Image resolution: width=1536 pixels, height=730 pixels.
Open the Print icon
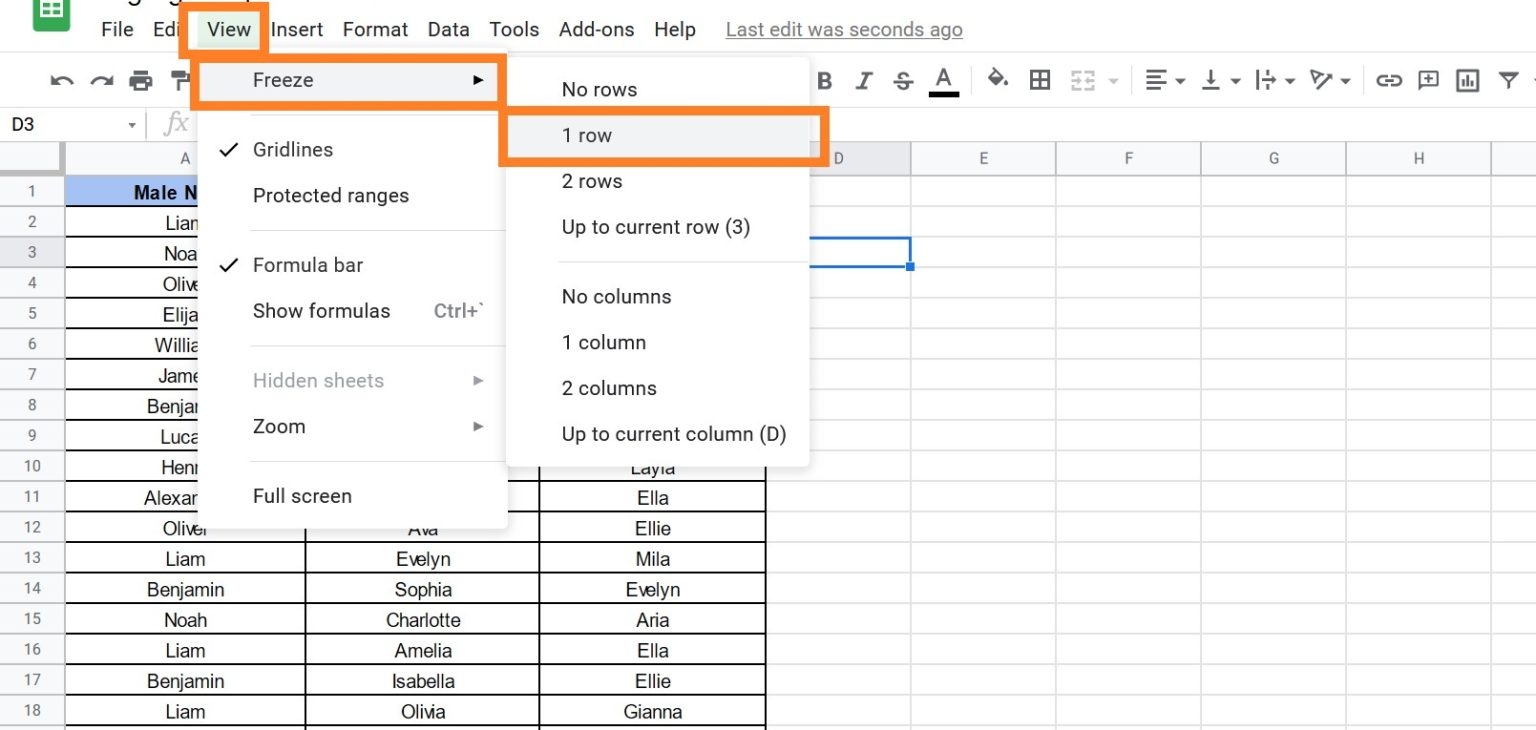pyautogui.click(x=140, y=80)
